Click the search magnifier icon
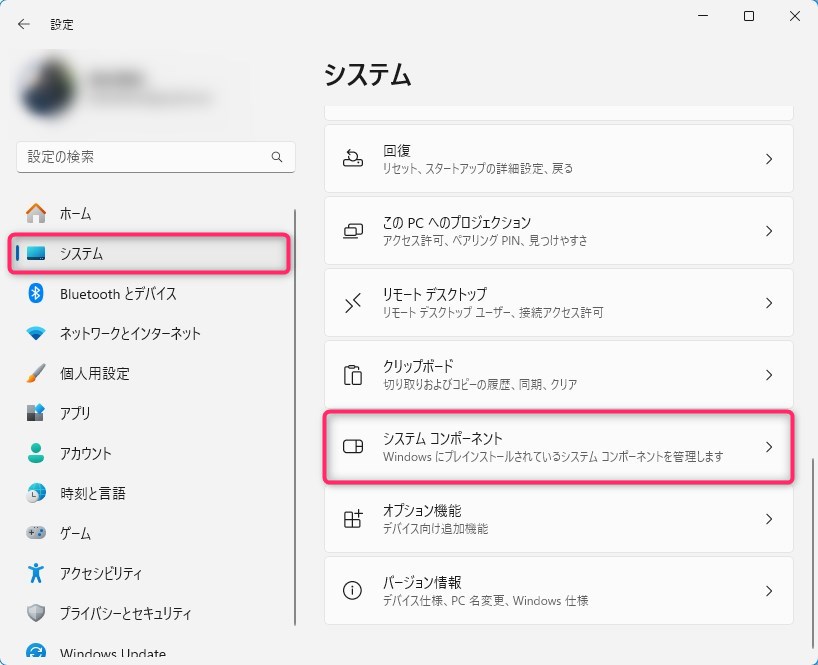Screen dimensions: 818x665 click(277, 158)
